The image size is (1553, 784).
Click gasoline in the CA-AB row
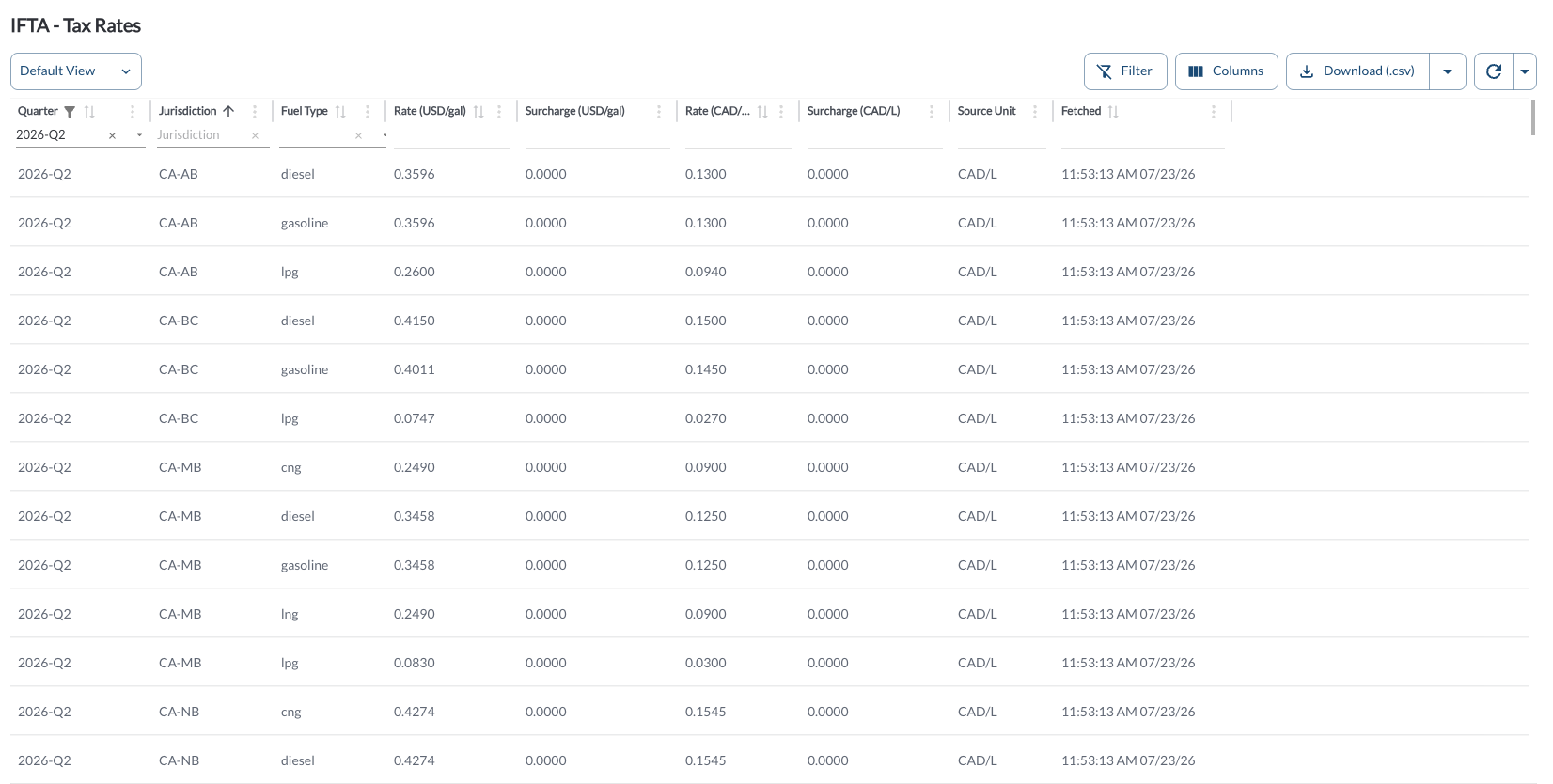(305, 223)
